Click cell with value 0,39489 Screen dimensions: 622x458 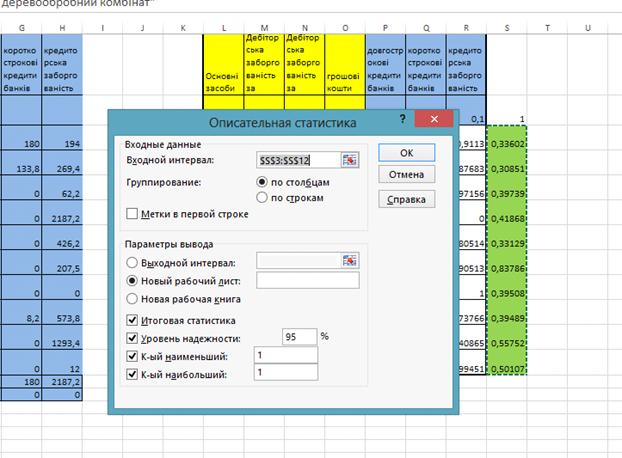point(507,312)
